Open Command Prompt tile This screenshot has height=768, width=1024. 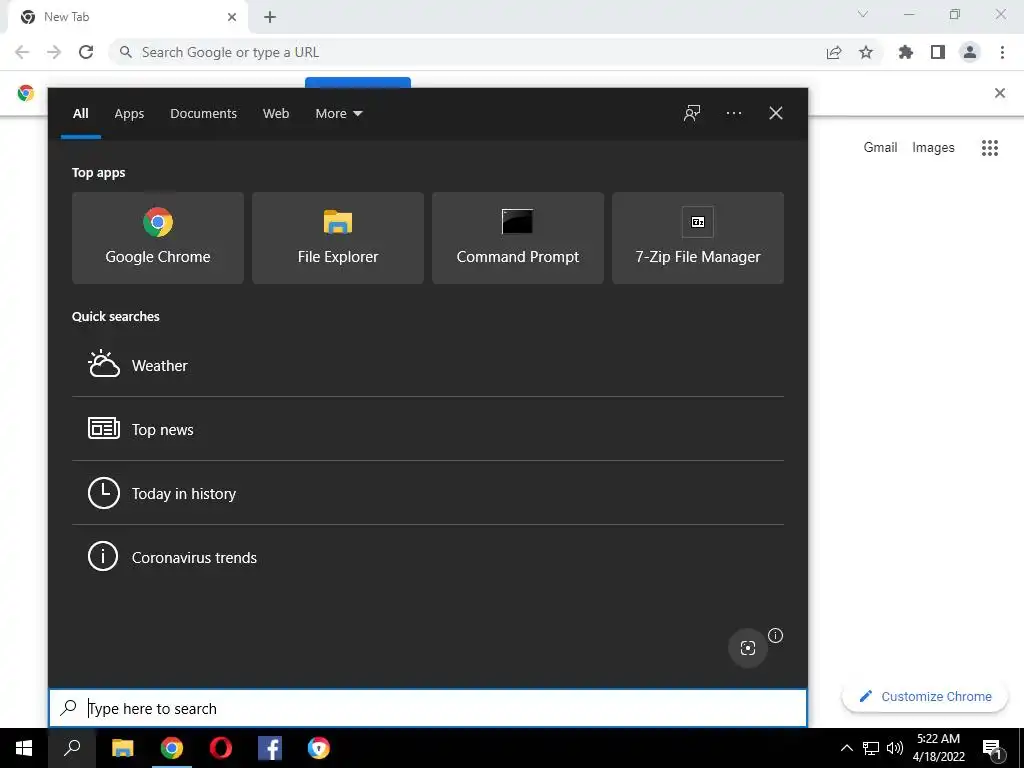click(518, 238)
